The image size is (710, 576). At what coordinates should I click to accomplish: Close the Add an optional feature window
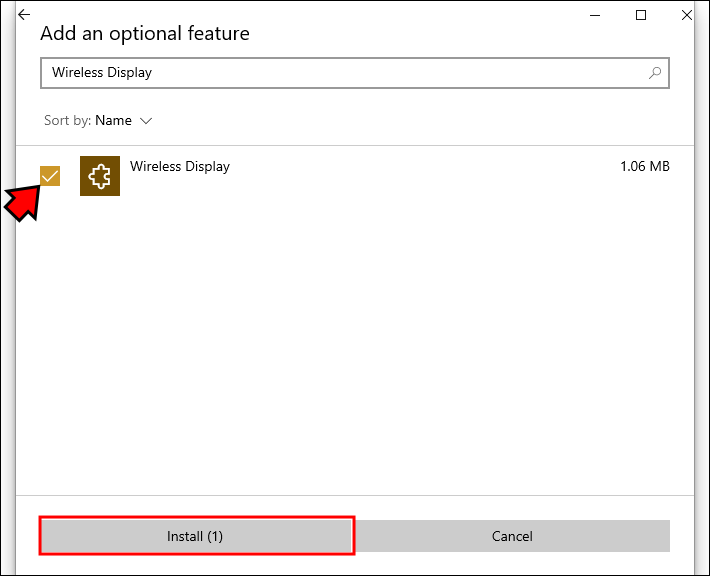pyautogui.click(x=686, y=15)
